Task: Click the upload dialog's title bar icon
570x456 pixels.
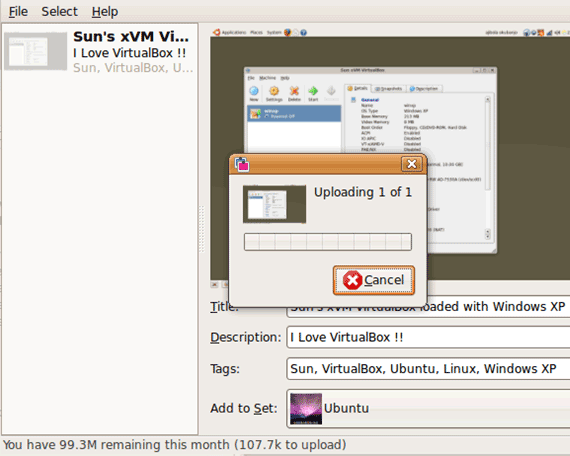Action: pyautogui.click(x=242, y=164)
